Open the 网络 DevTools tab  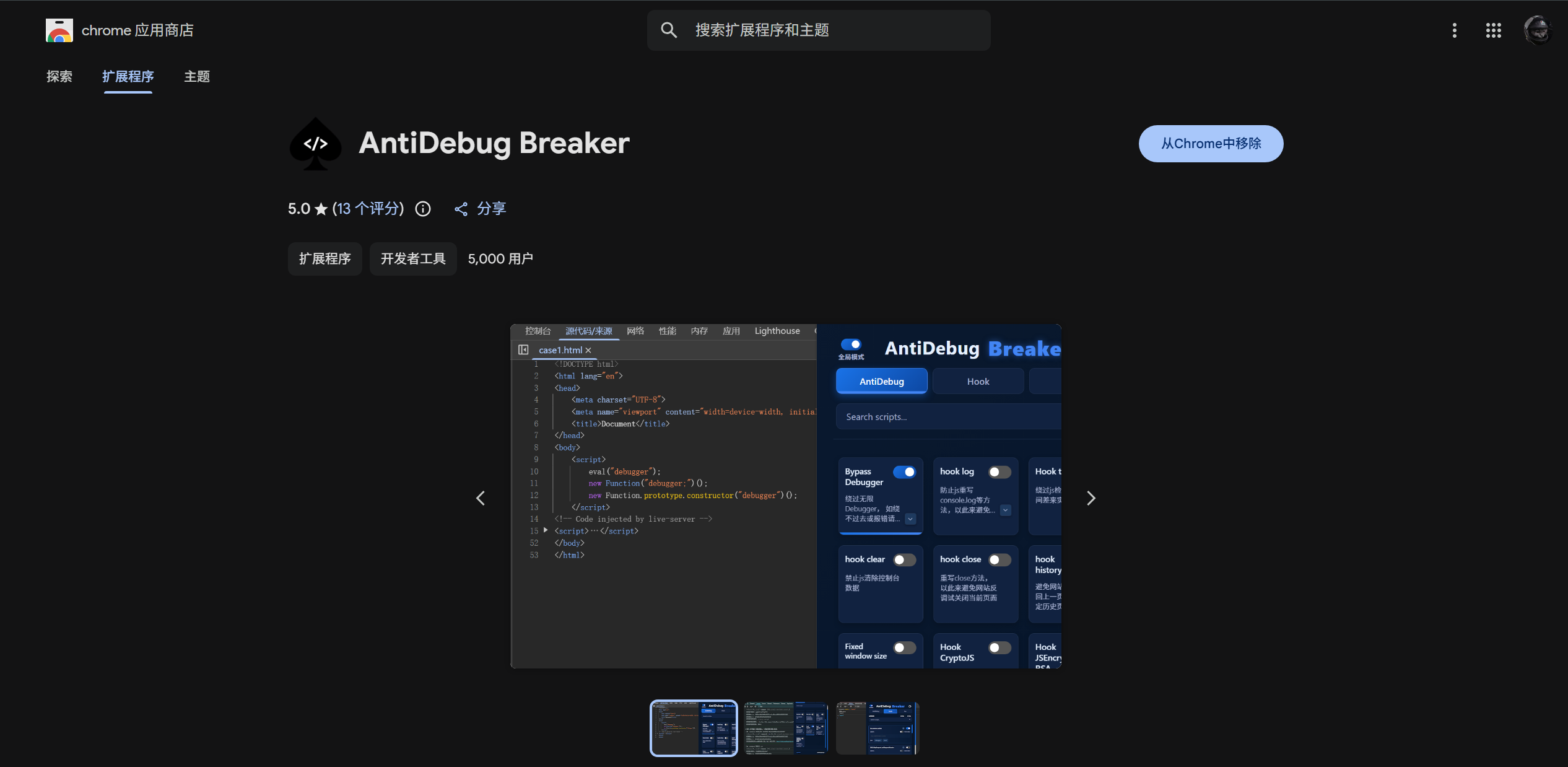(635, 331)
